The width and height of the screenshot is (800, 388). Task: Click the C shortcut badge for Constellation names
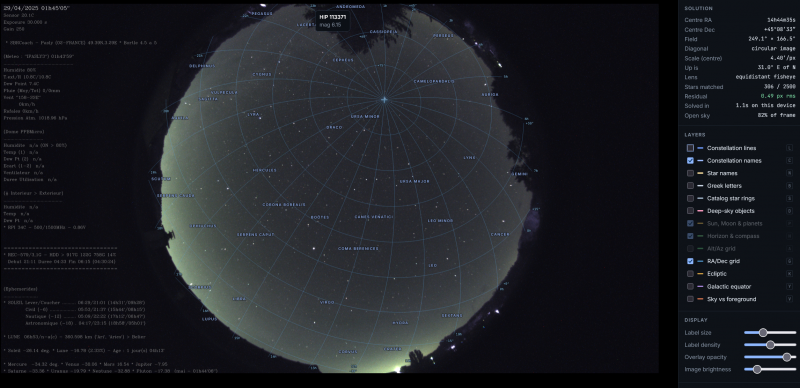click(x=789, y=160)
